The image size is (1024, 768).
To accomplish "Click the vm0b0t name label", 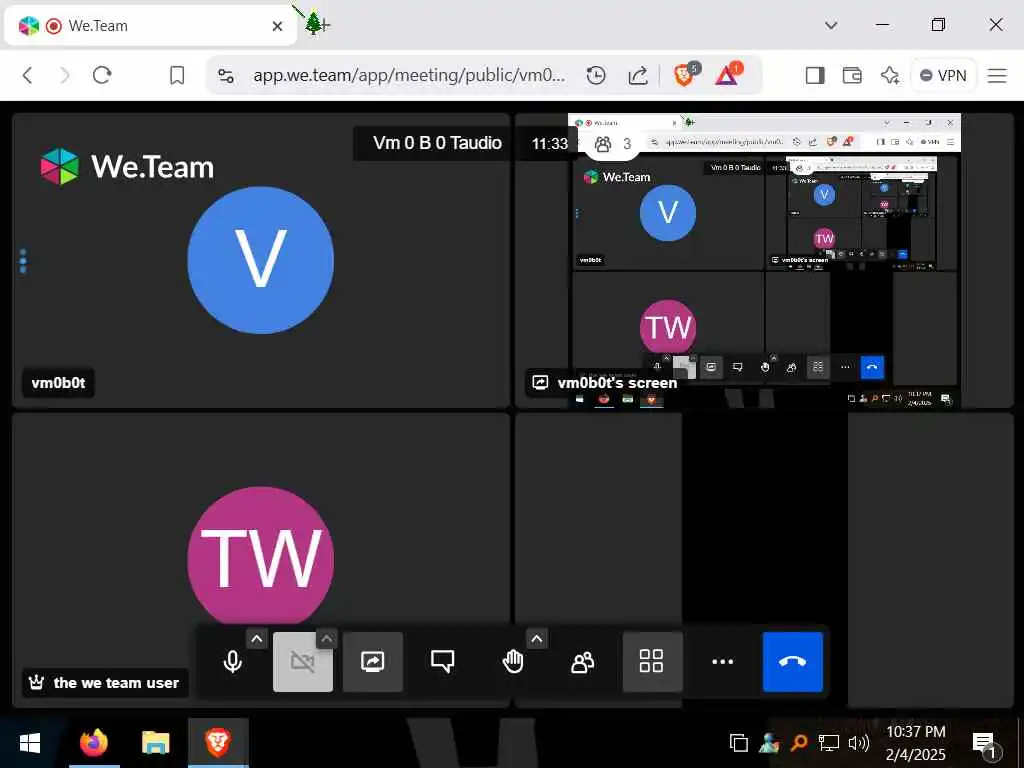I will (x=58, y=383).
